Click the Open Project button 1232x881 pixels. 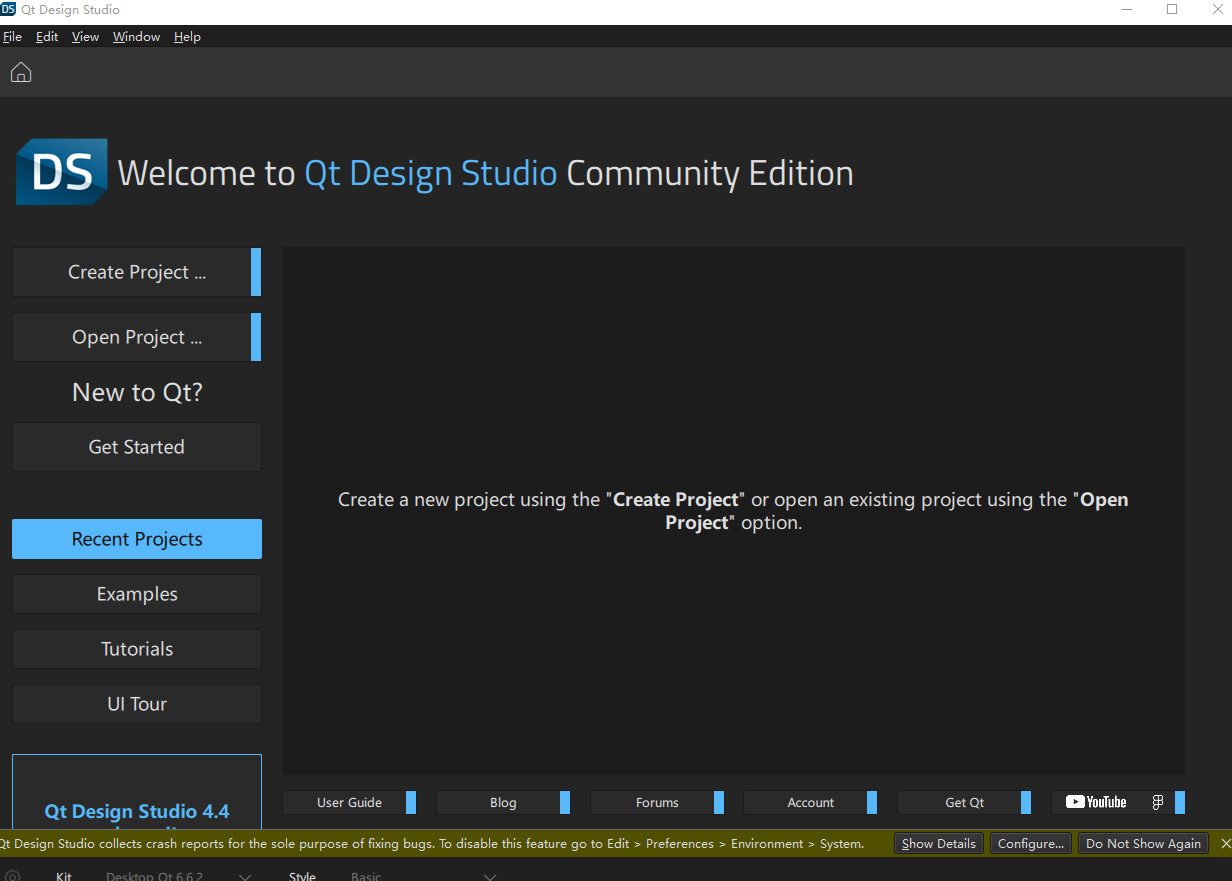(x=137, y=337)
